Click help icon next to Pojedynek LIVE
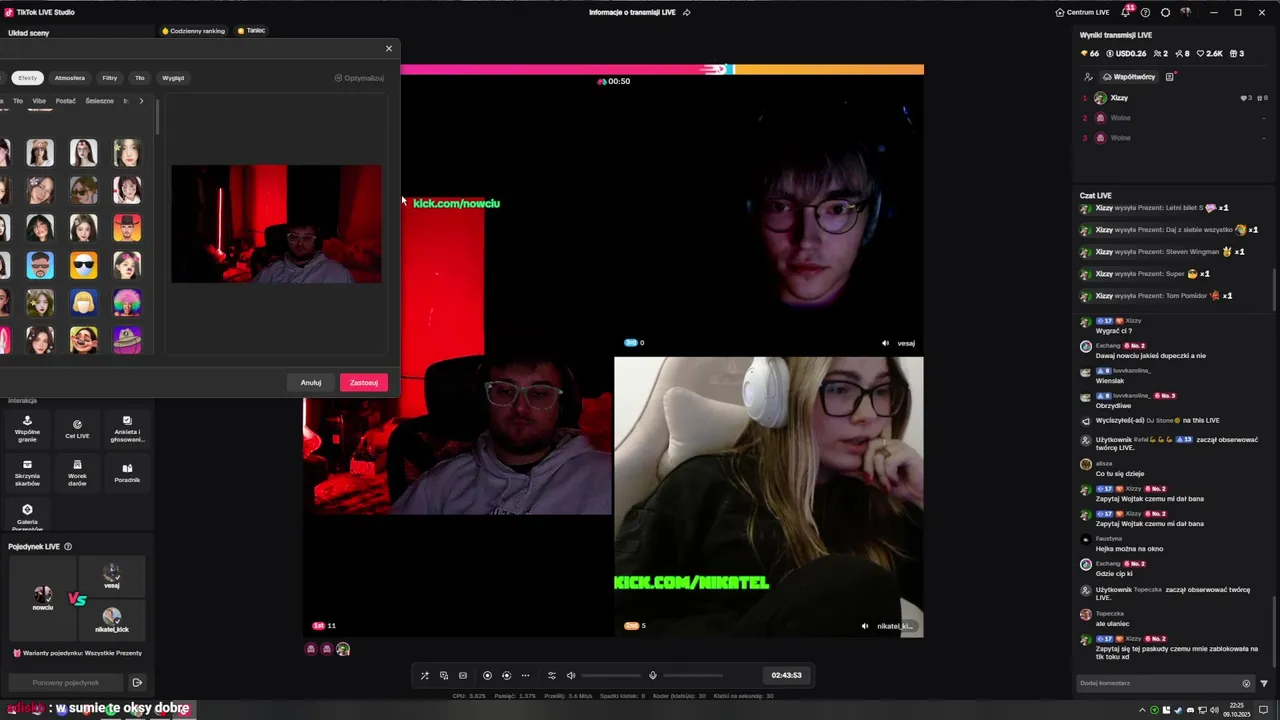 68,547
